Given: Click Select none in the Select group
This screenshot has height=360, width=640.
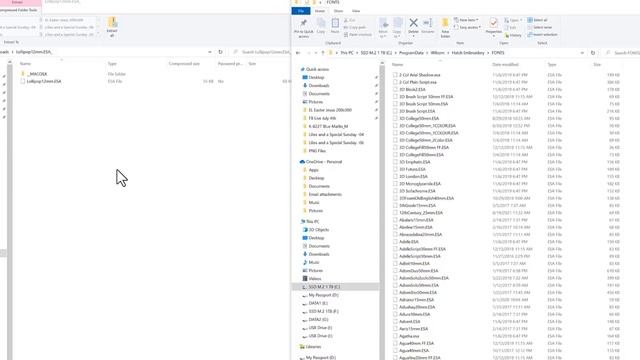Looking at the screenshot, I should point(540,27).
